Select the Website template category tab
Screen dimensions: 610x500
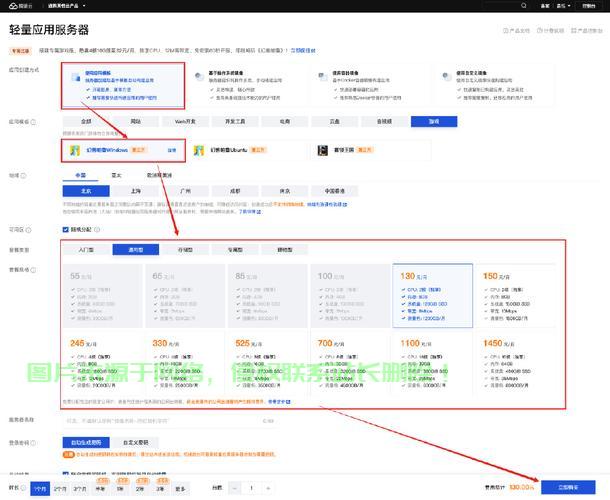point(135,121)
